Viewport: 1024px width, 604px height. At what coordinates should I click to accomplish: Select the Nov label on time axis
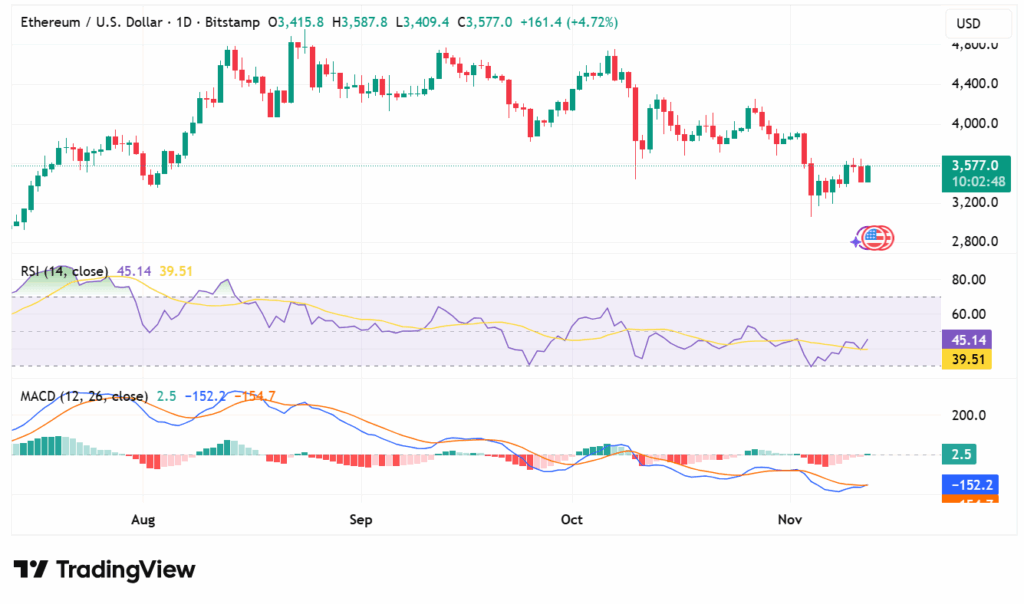pyautogui.click(x=790, y=520)
